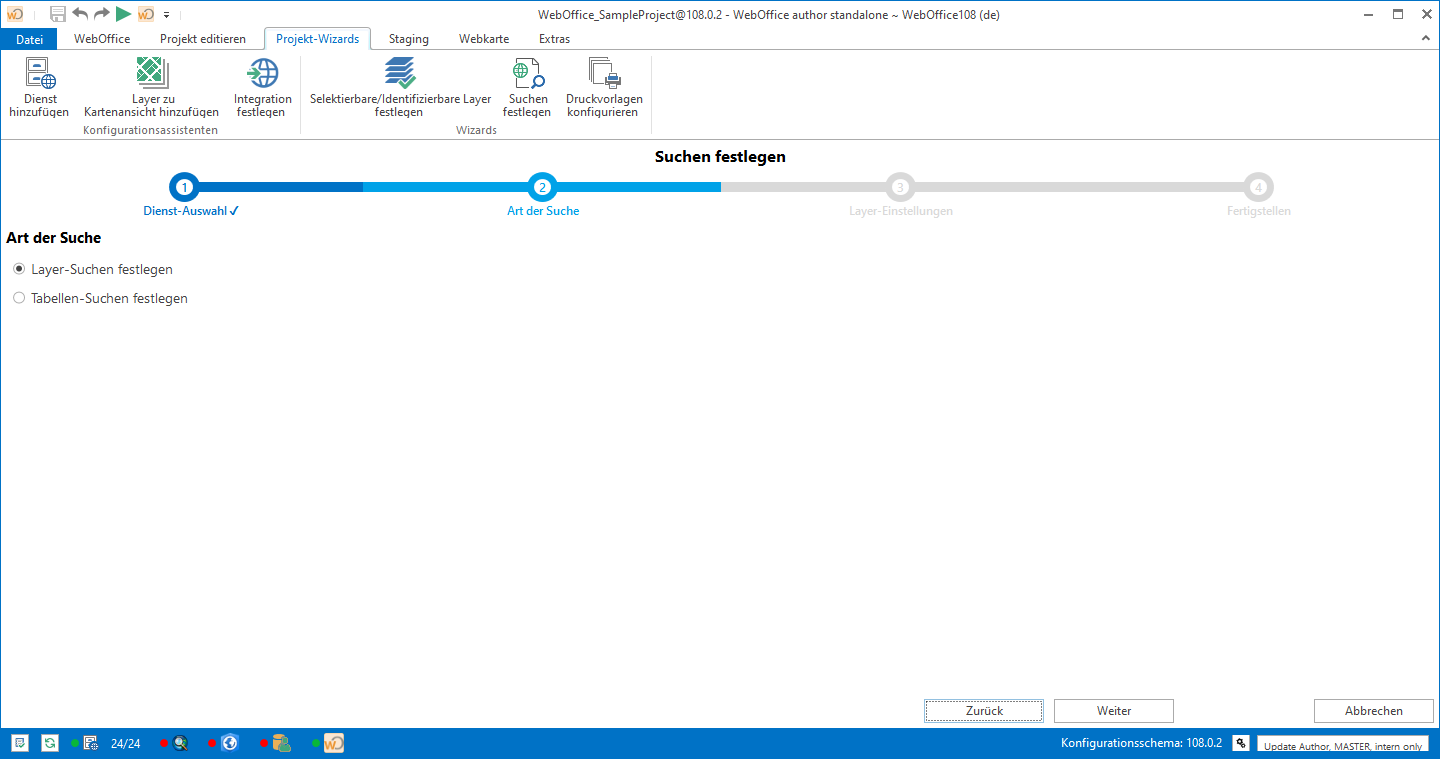The height and width of the screenshot is (759, 1440).
Task: Open the Datei menu
Action: point(30,39)
